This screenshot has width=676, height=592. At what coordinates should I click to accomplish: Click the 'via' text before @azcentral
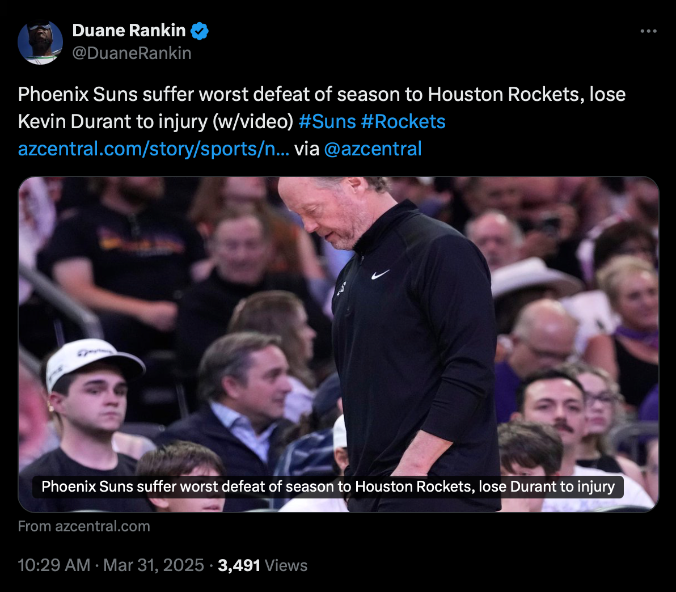coord(307,149)
